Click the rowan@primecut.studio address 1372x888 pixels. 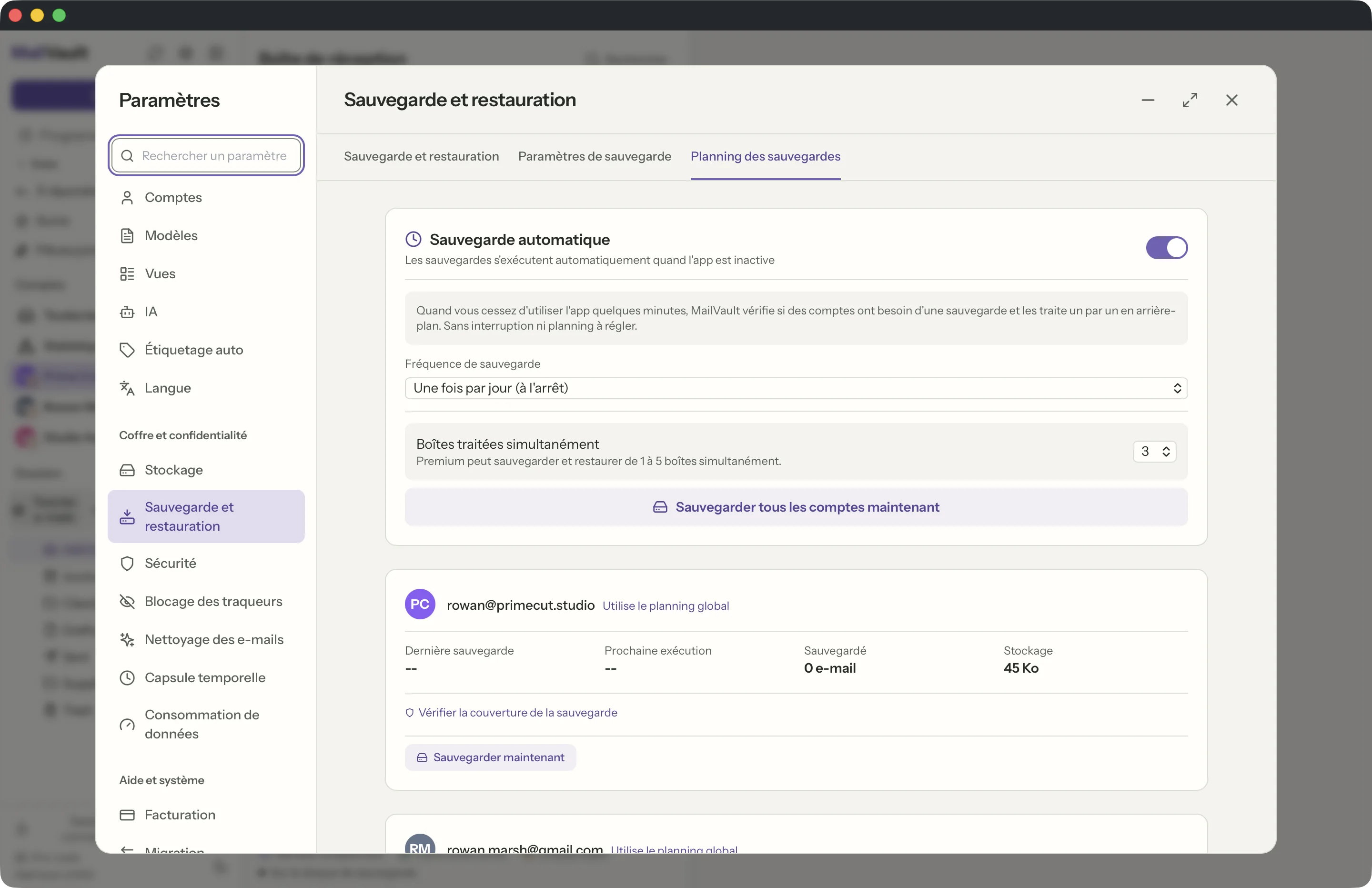tap(521, 605)
